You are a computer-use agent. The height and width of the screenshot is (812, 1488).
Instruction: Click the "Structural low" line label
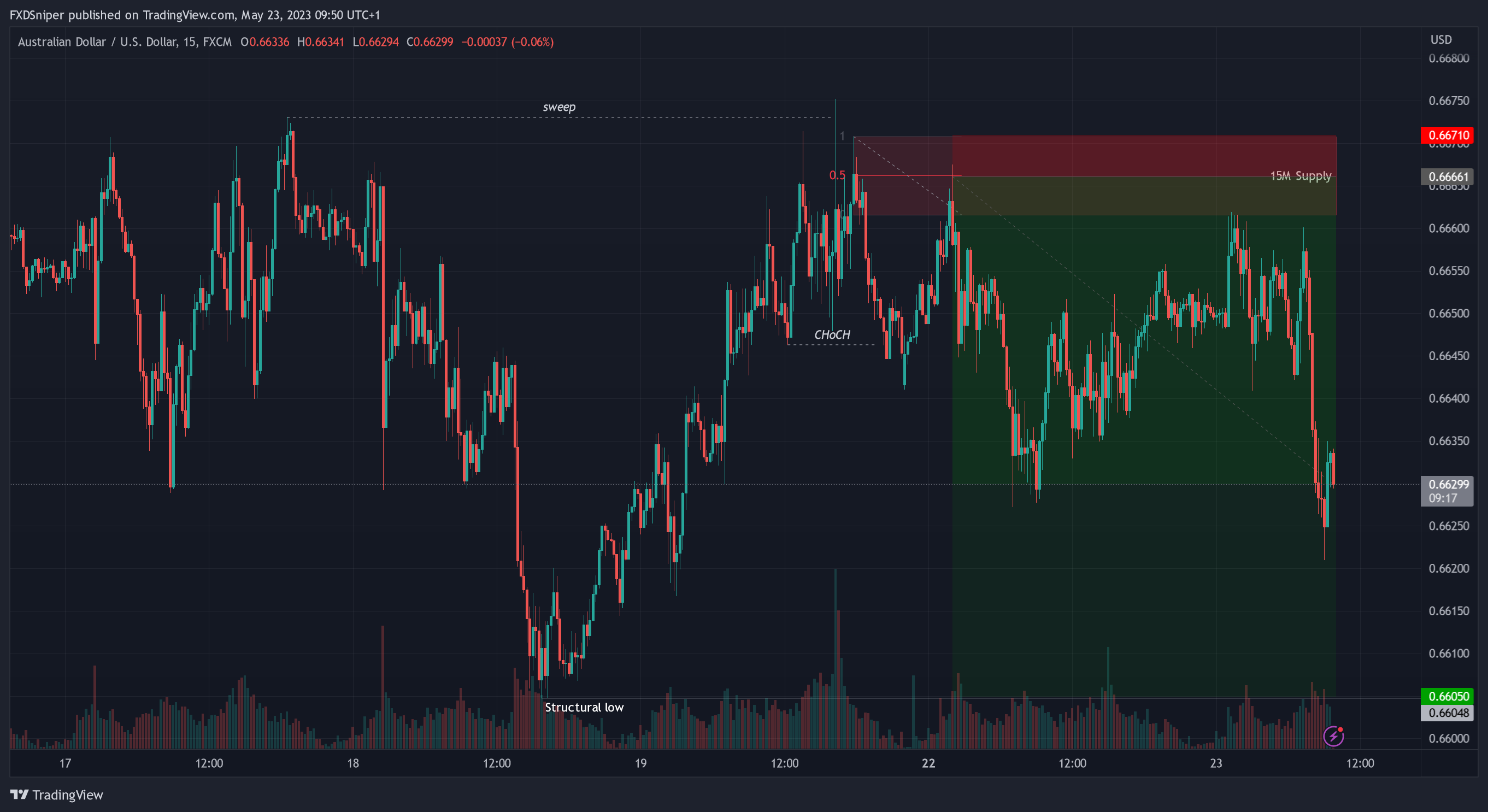pos(584,708)
